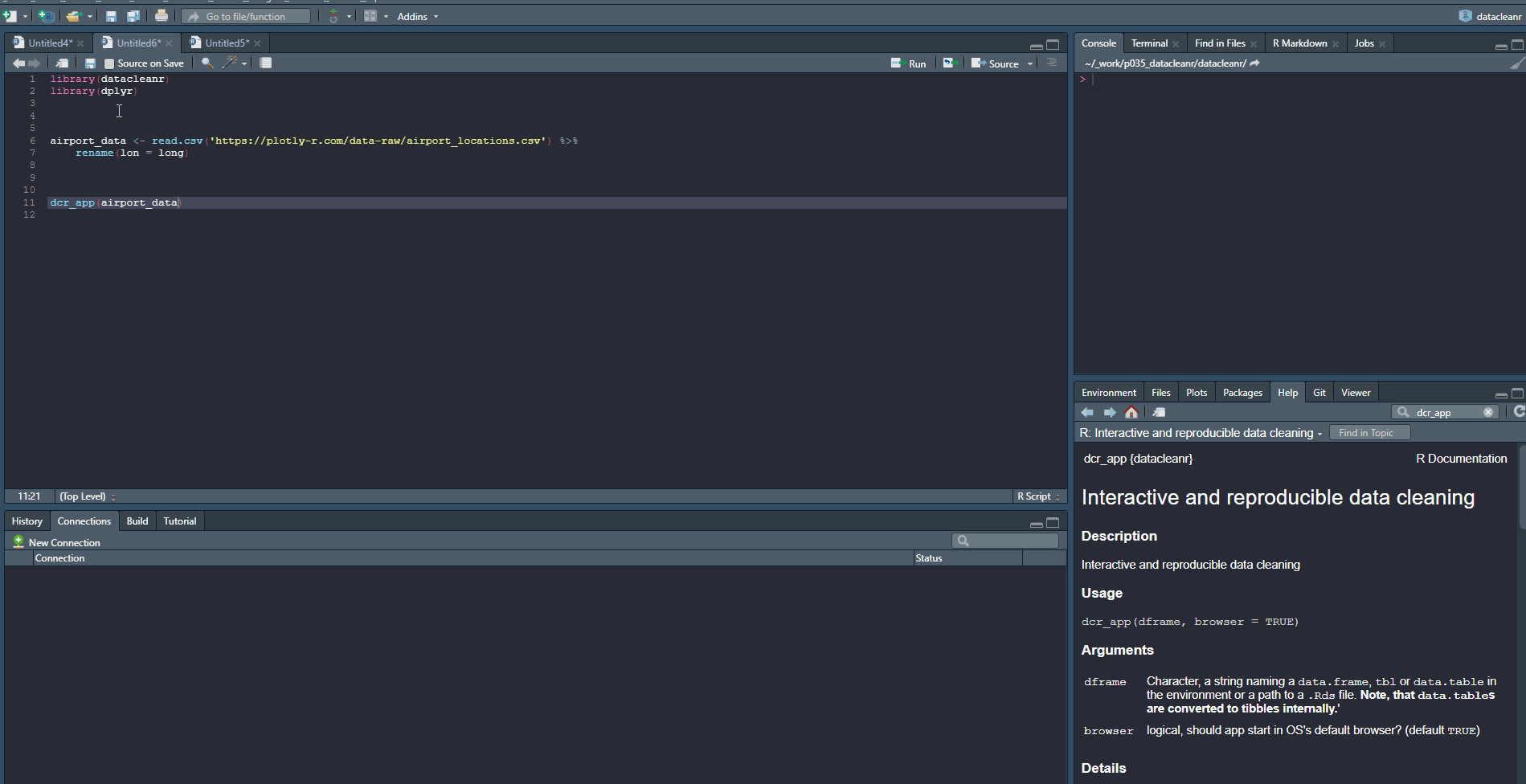Click the editor toolbar Save icon

[90, 63]
